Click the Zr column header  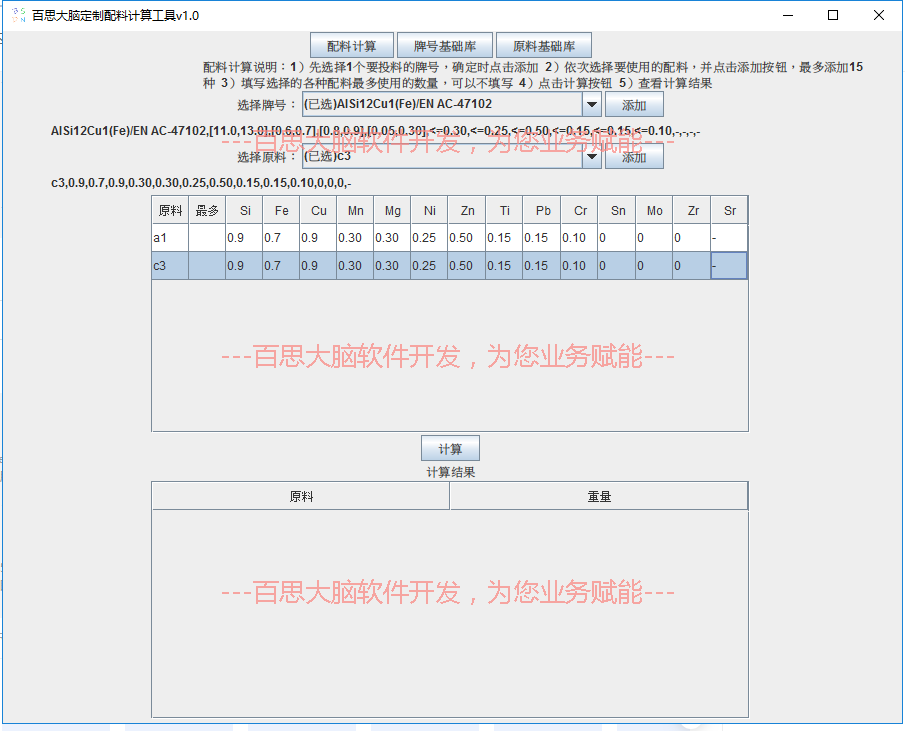click(691, 210)
